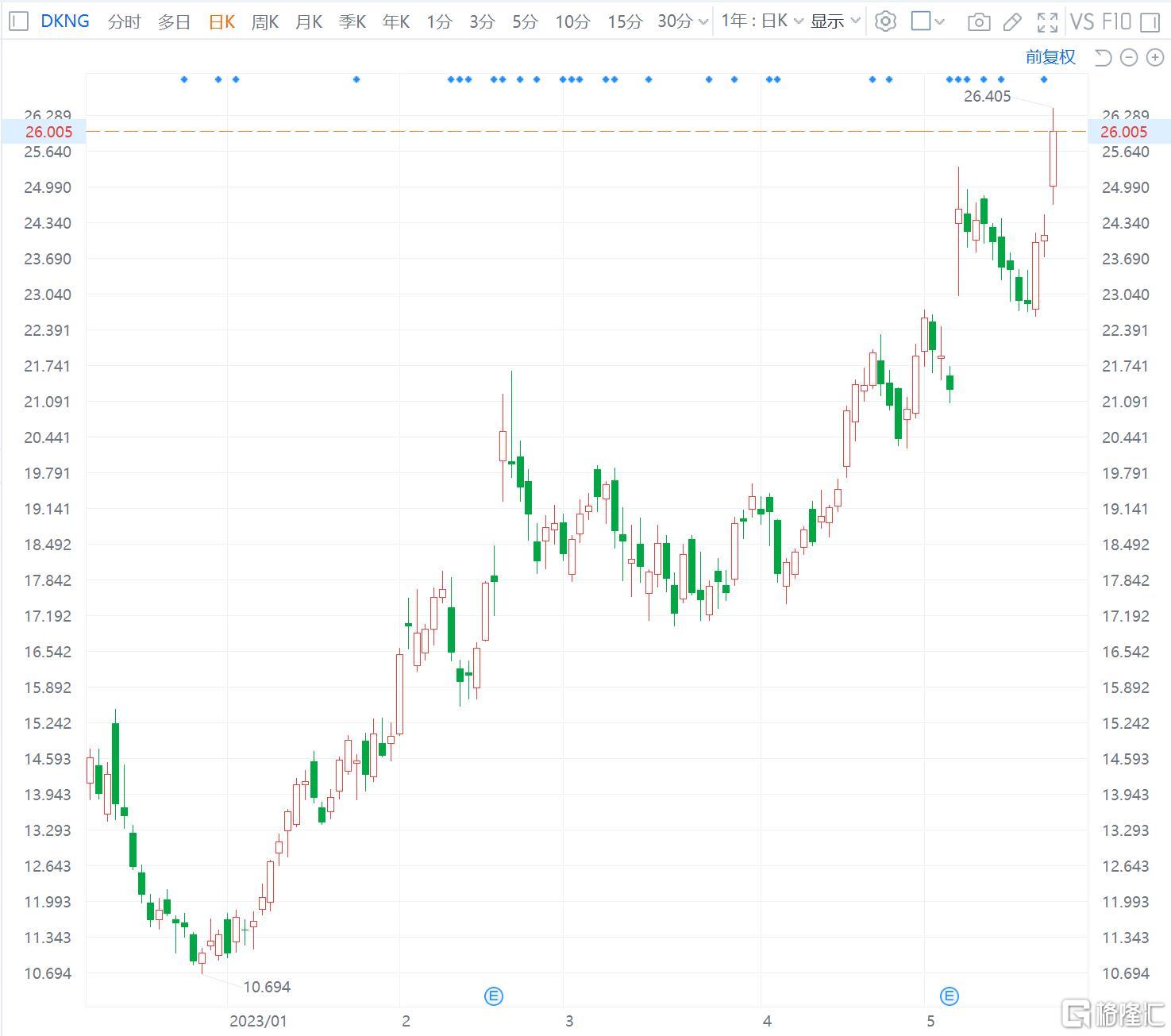Click the 24.990 left axis price label
Viewport: 1171px width, 1036px height.
coord(48,187)
